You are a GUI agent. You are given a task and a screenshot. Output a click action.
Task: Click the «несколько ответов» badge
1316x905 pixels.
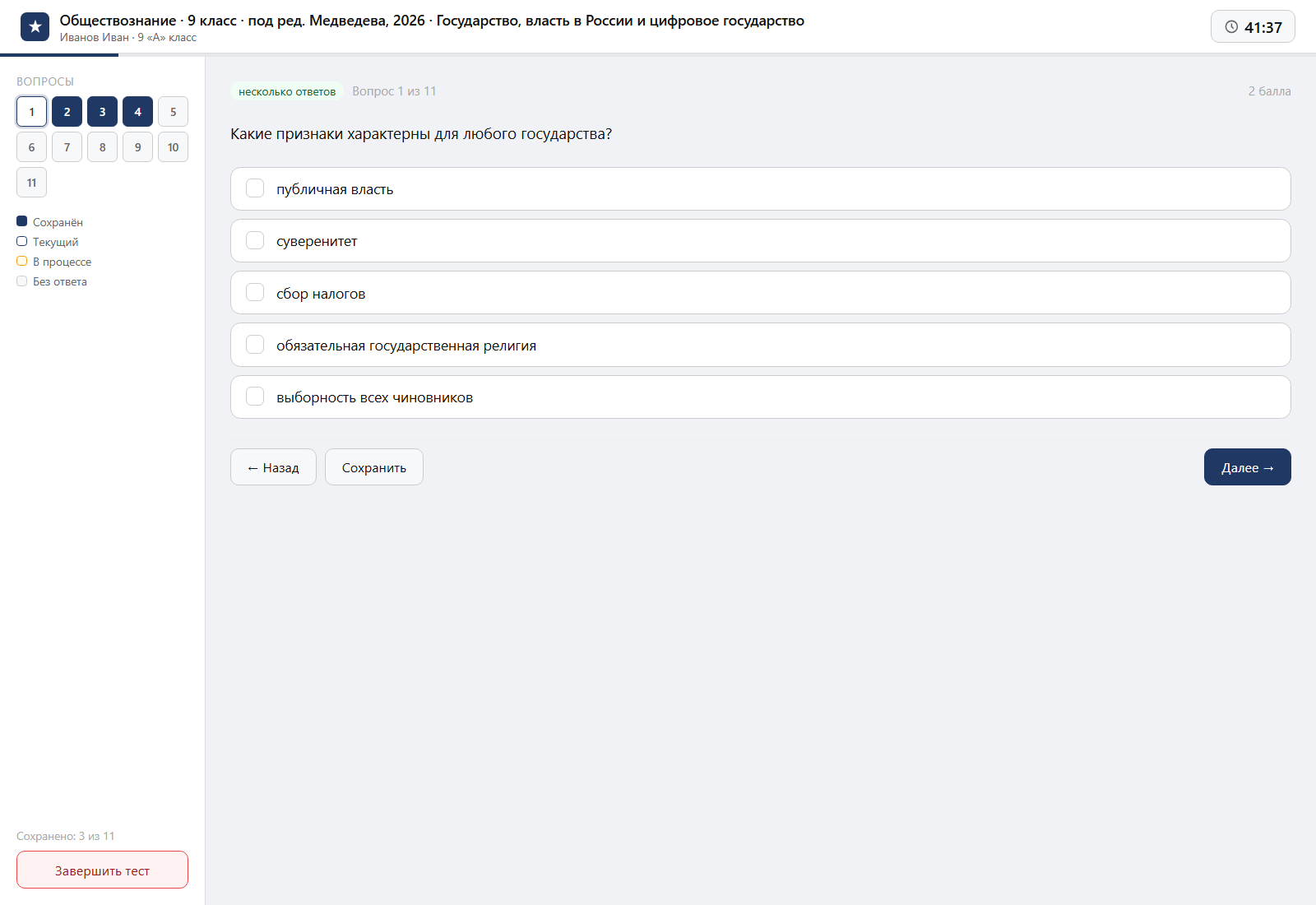(x=287, y=91)
